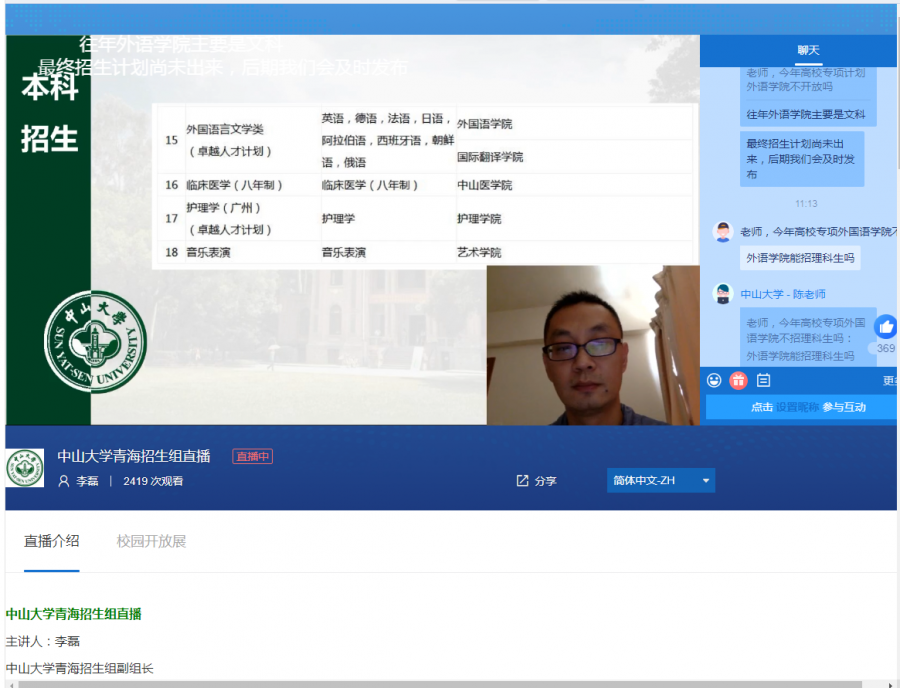900x688 pixels.
Task: Click the horizontal scrollbar at page bottom
Action: click(450, 684)
